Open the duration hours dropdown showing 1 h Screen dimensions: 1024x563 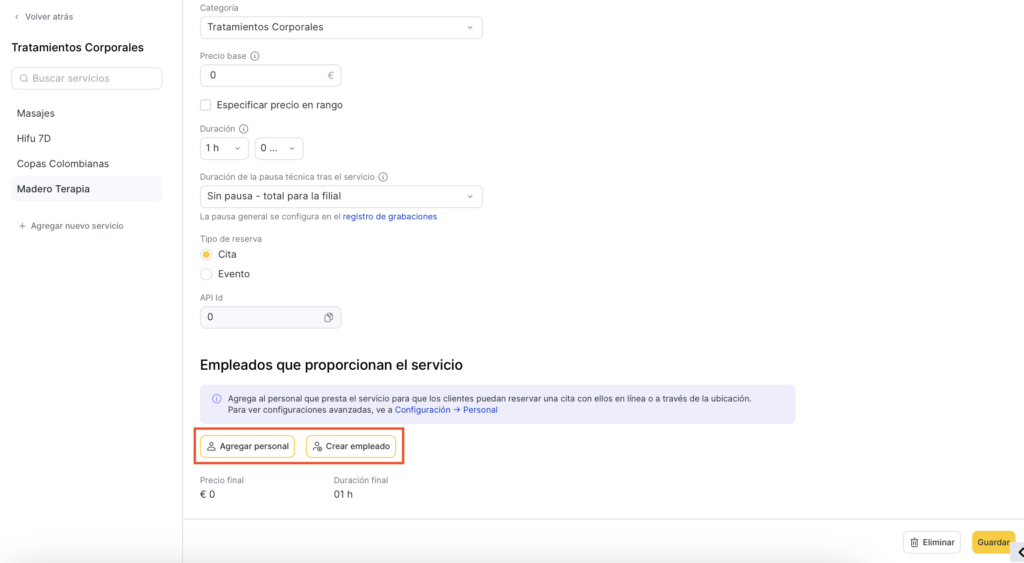(224, 148)
